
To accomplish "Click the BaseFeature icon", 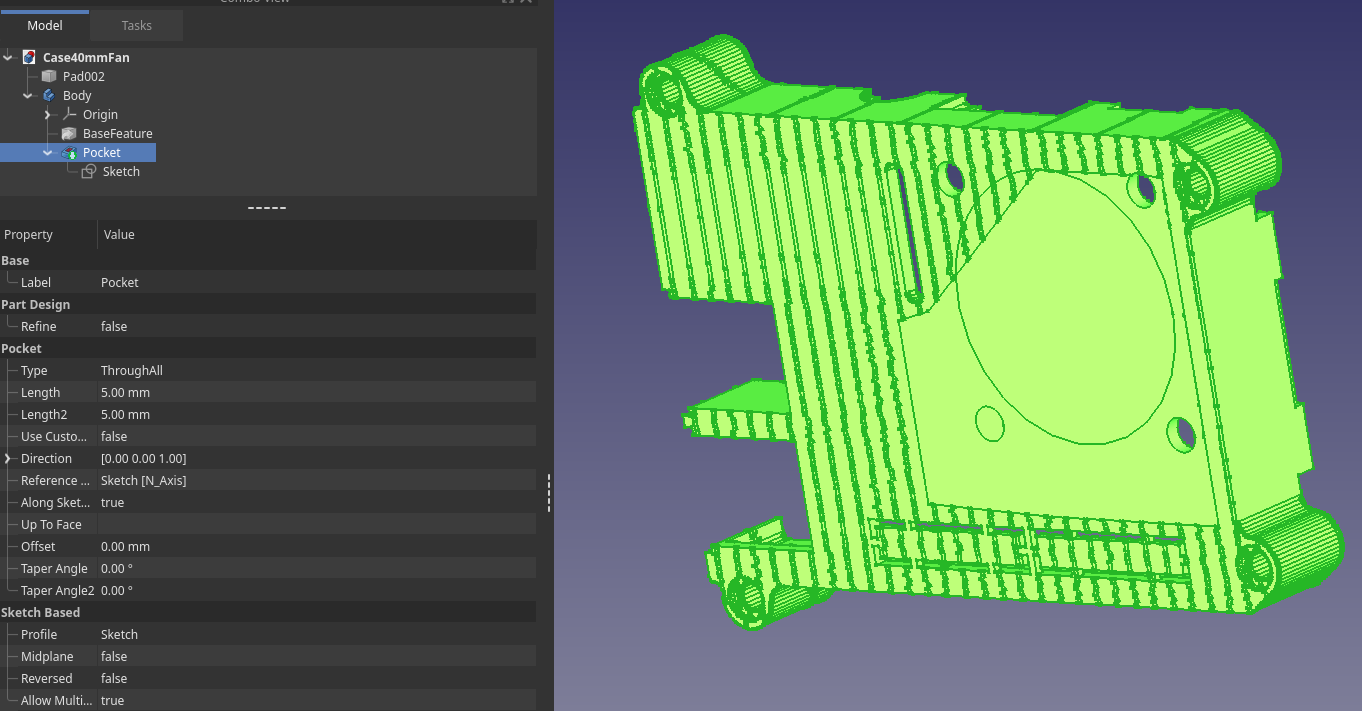I will (x=69, y=133).
